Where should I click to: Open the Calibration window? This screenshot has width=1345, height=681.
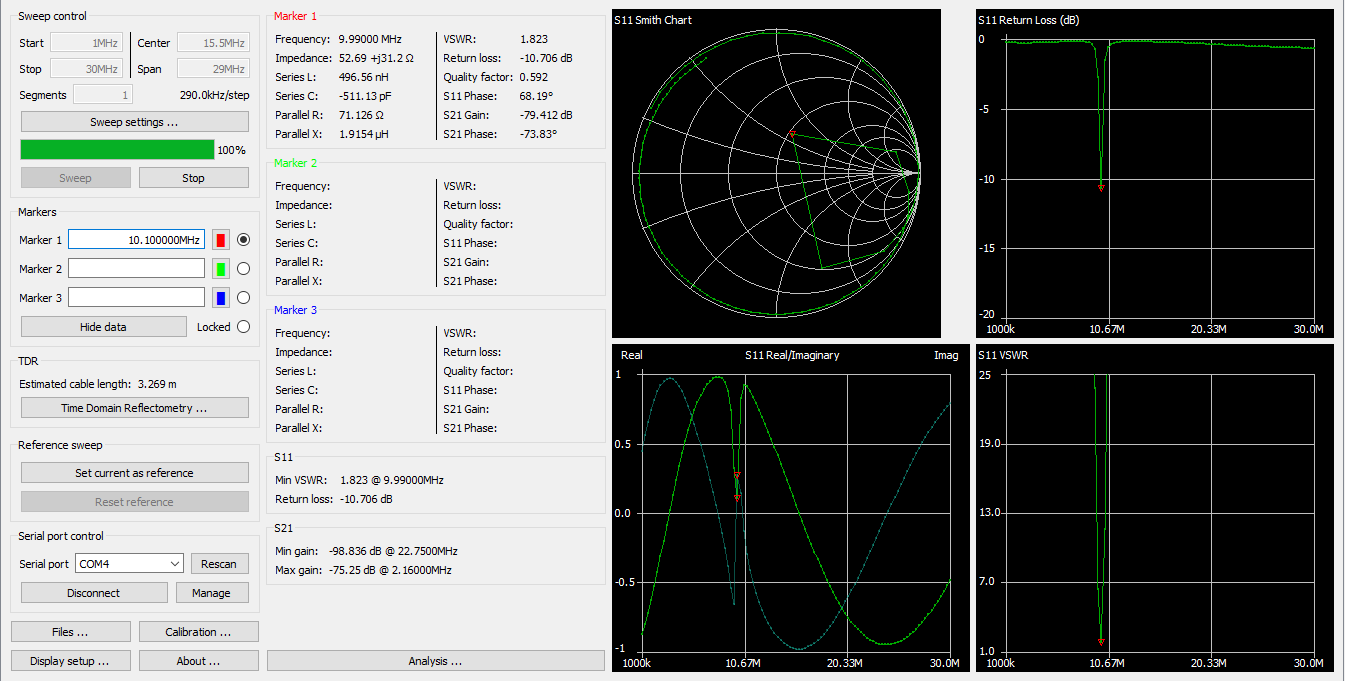point(198,632)
